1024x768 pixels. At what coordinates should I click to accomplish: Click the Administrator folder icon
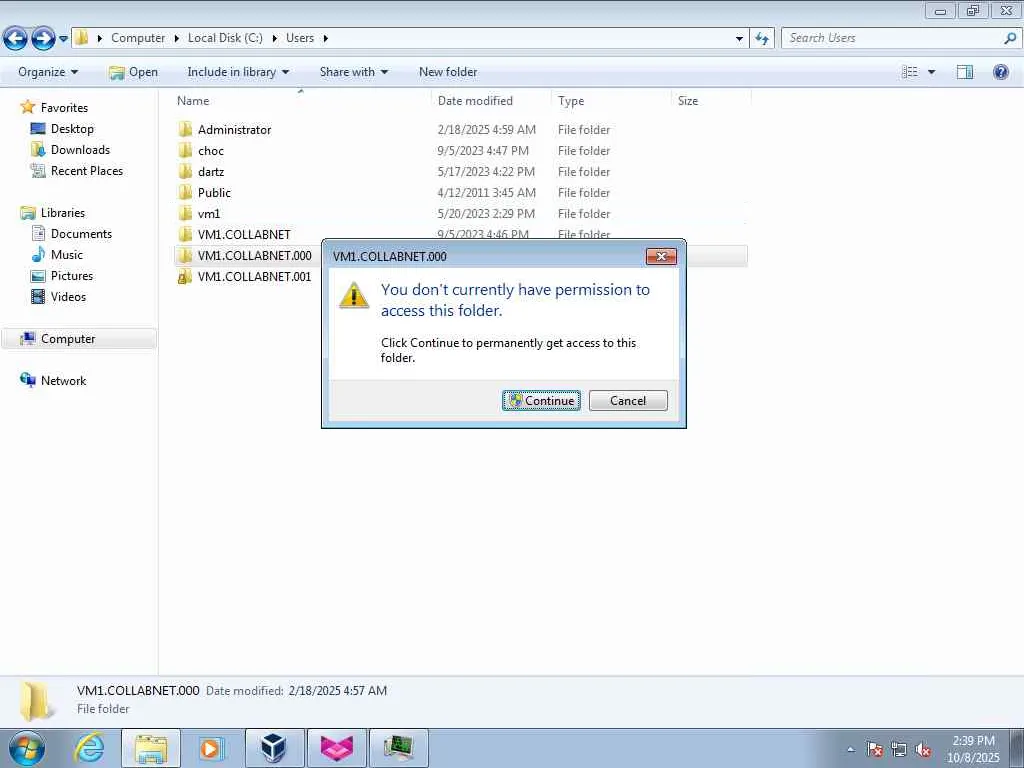(x=185, y=129)
